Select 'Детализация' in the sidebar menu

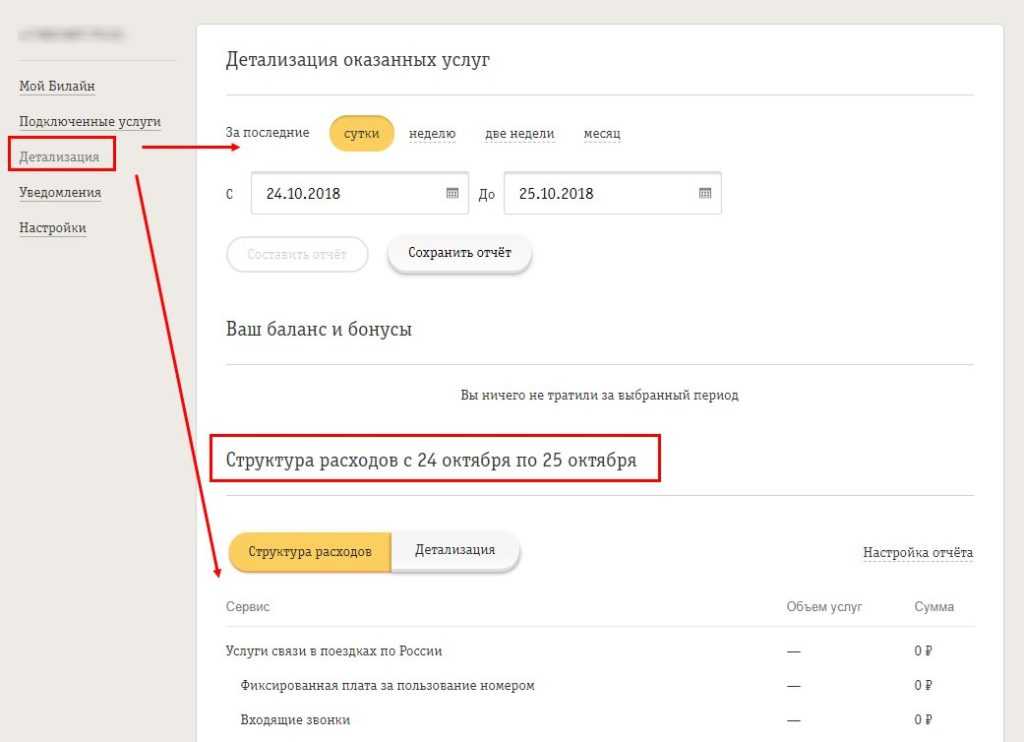(x=59, y=157)
